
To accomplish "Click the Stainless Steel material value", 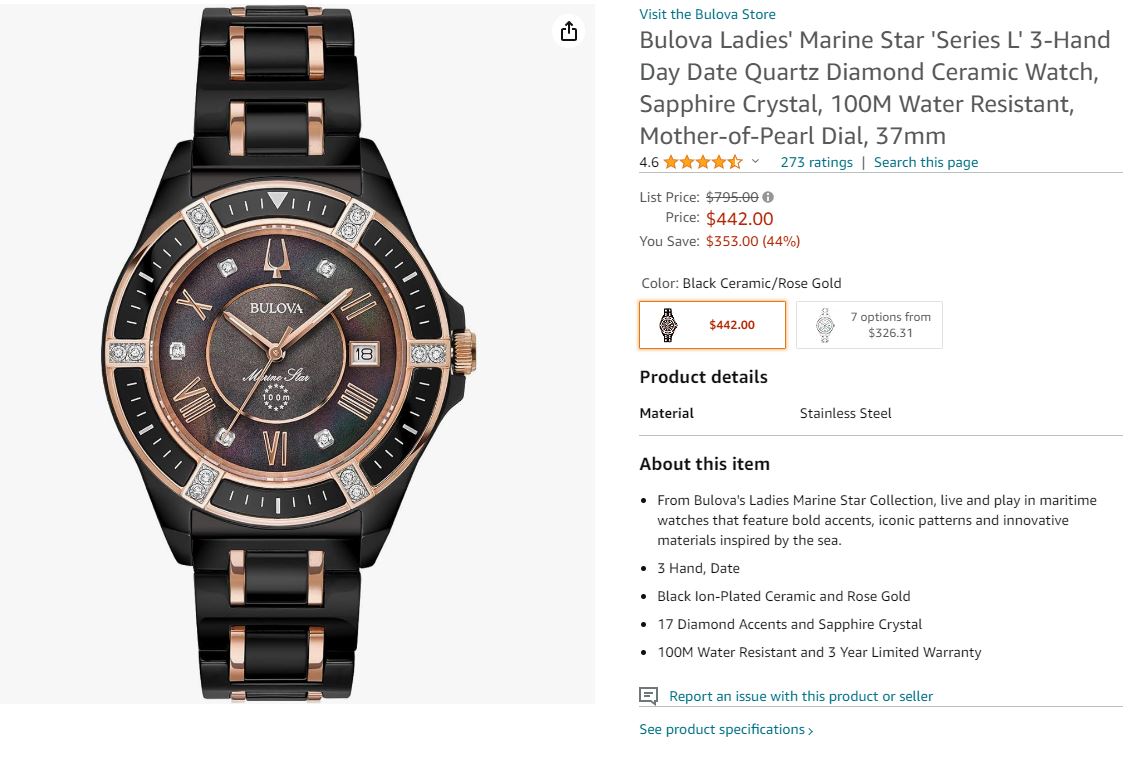I will point(845,413).
